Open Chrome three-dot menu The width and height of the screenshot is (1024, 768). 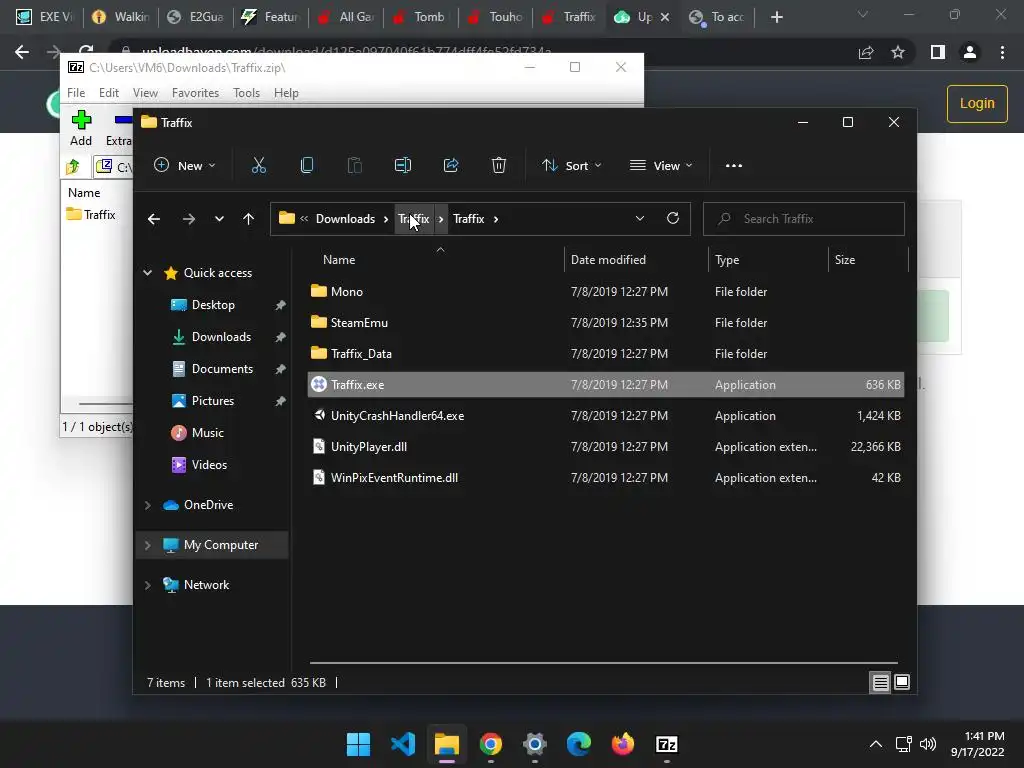[1002, 52]
